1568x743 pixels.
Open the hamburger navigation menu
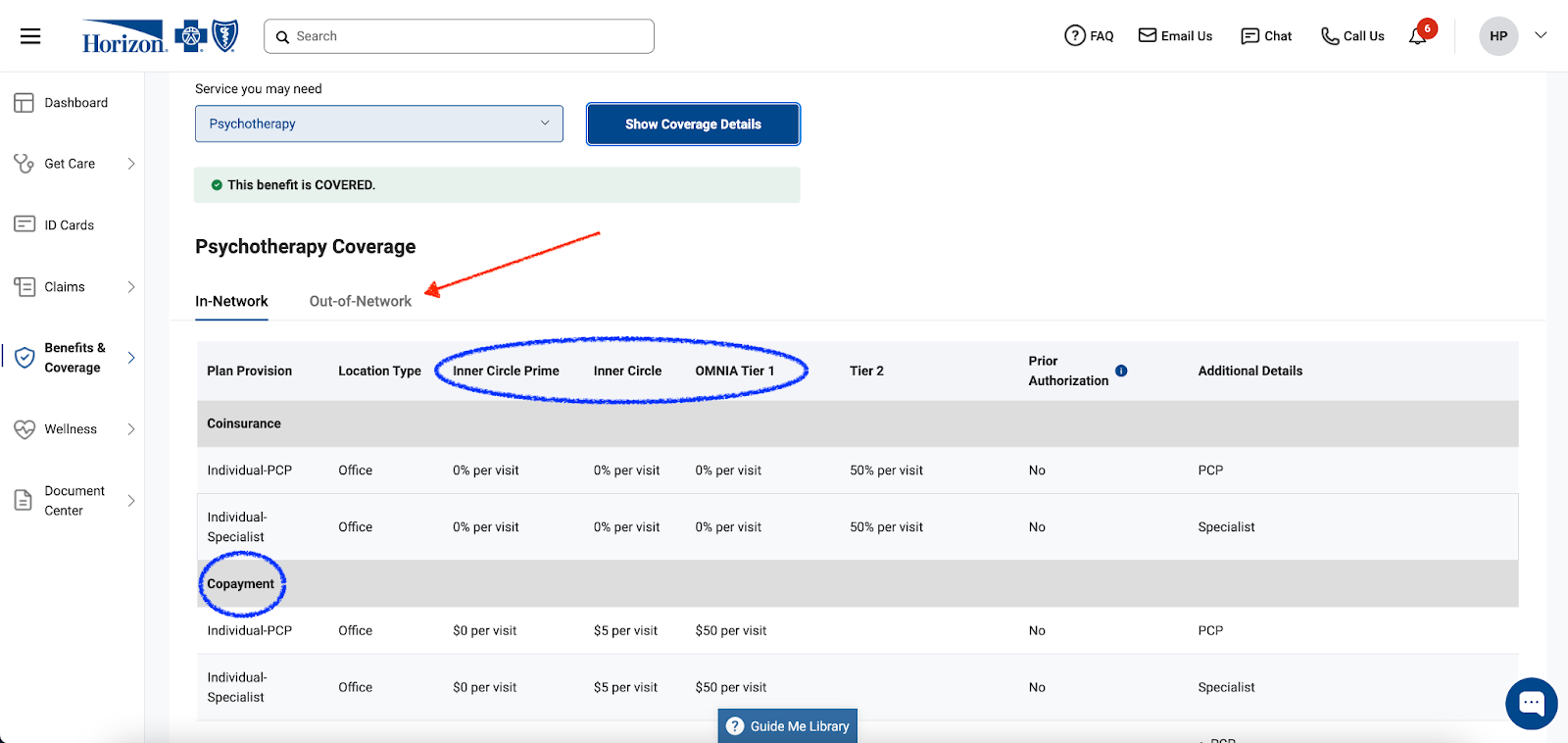[x=30, y=36]
